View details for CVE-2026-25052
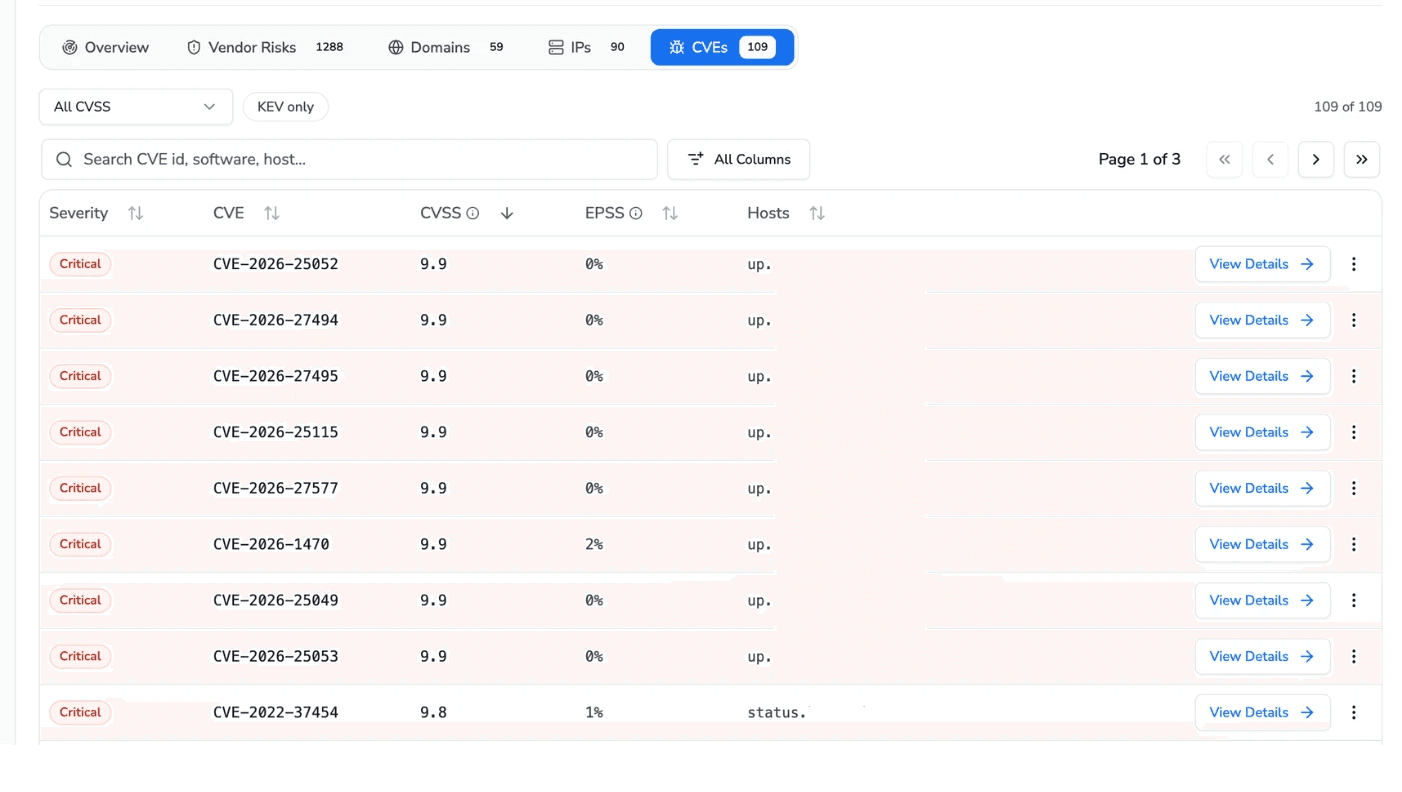The width and height of the screenshot is (1402, 792). click(x=1262, y=264)
